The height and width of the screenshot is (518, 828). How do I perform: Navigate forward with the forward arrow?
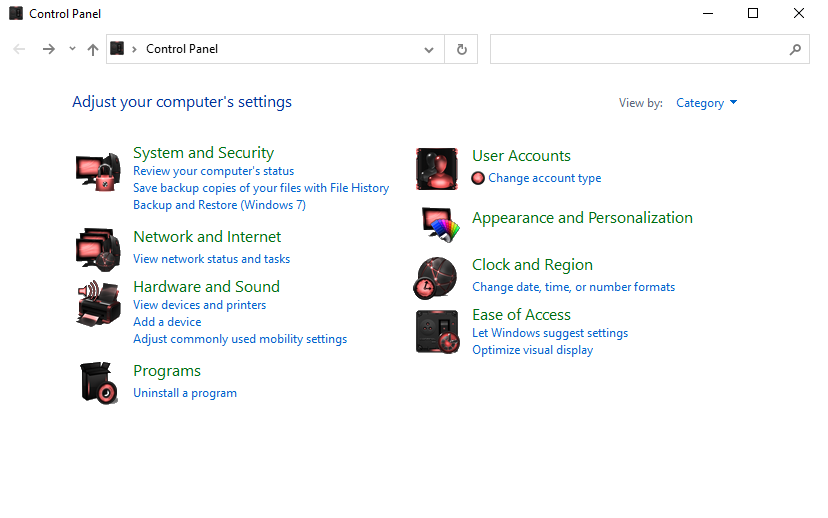pos(48,49)
